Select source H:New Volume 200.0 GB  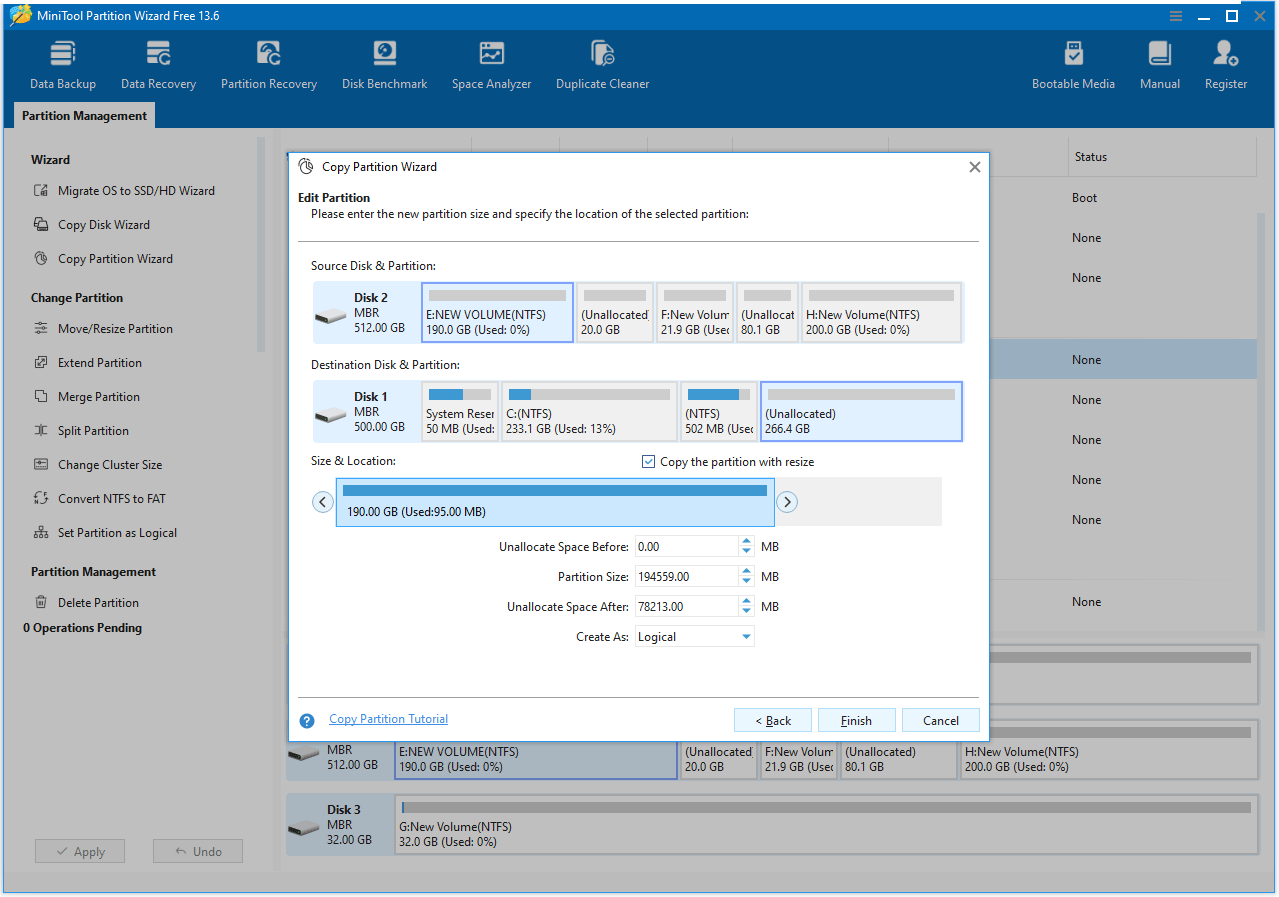(x=881, y=313)
